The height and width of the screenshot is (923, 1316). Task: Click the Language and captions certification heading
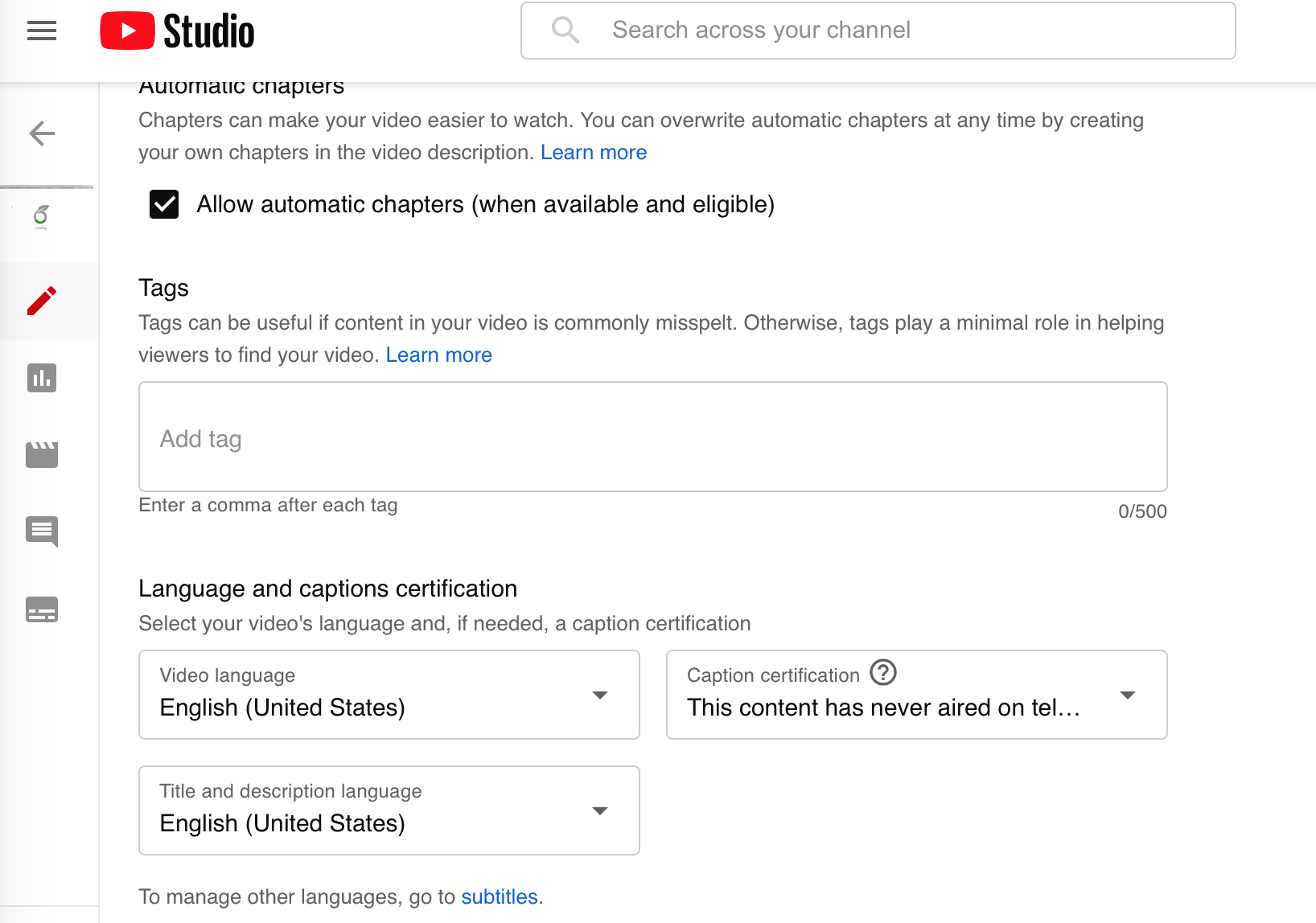click(328, 589)
